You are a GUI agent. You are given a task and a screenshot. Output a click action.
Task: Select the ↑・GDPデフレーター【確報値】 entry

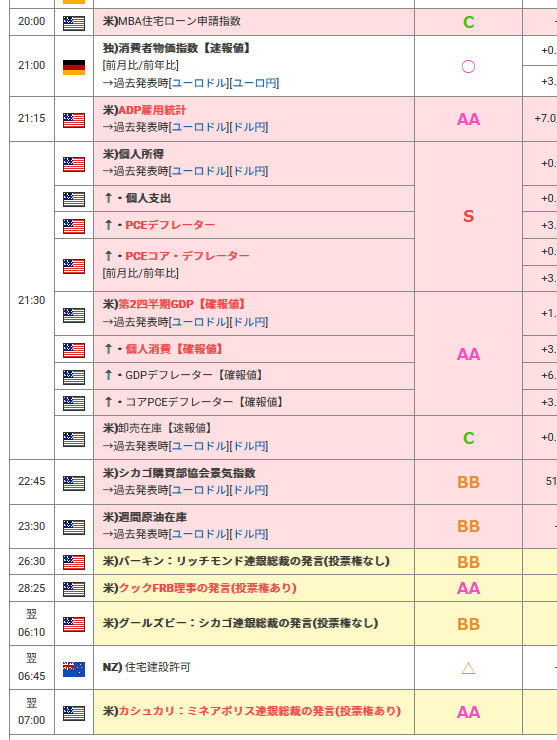tap(184, 375)
